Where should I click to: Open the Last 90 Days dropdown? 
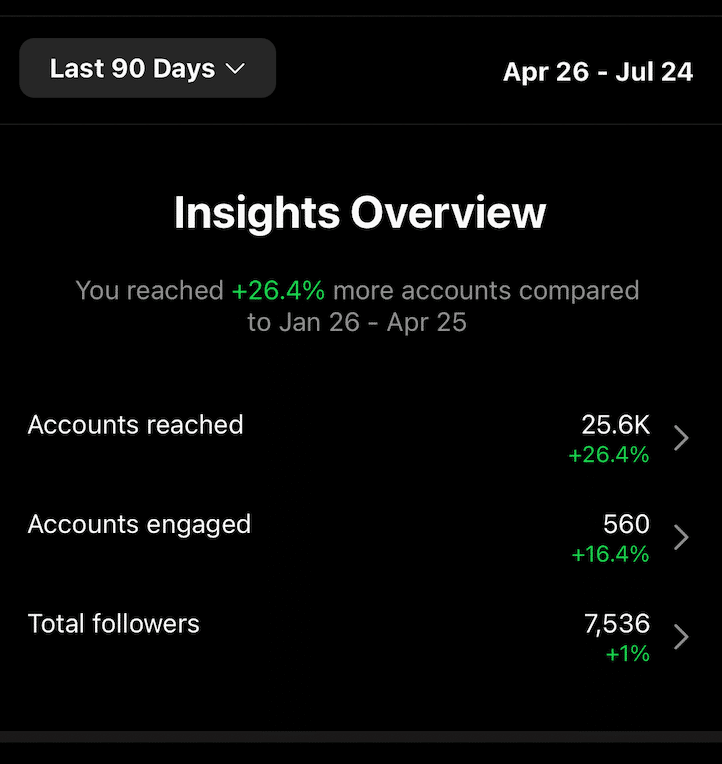[148, 68]
